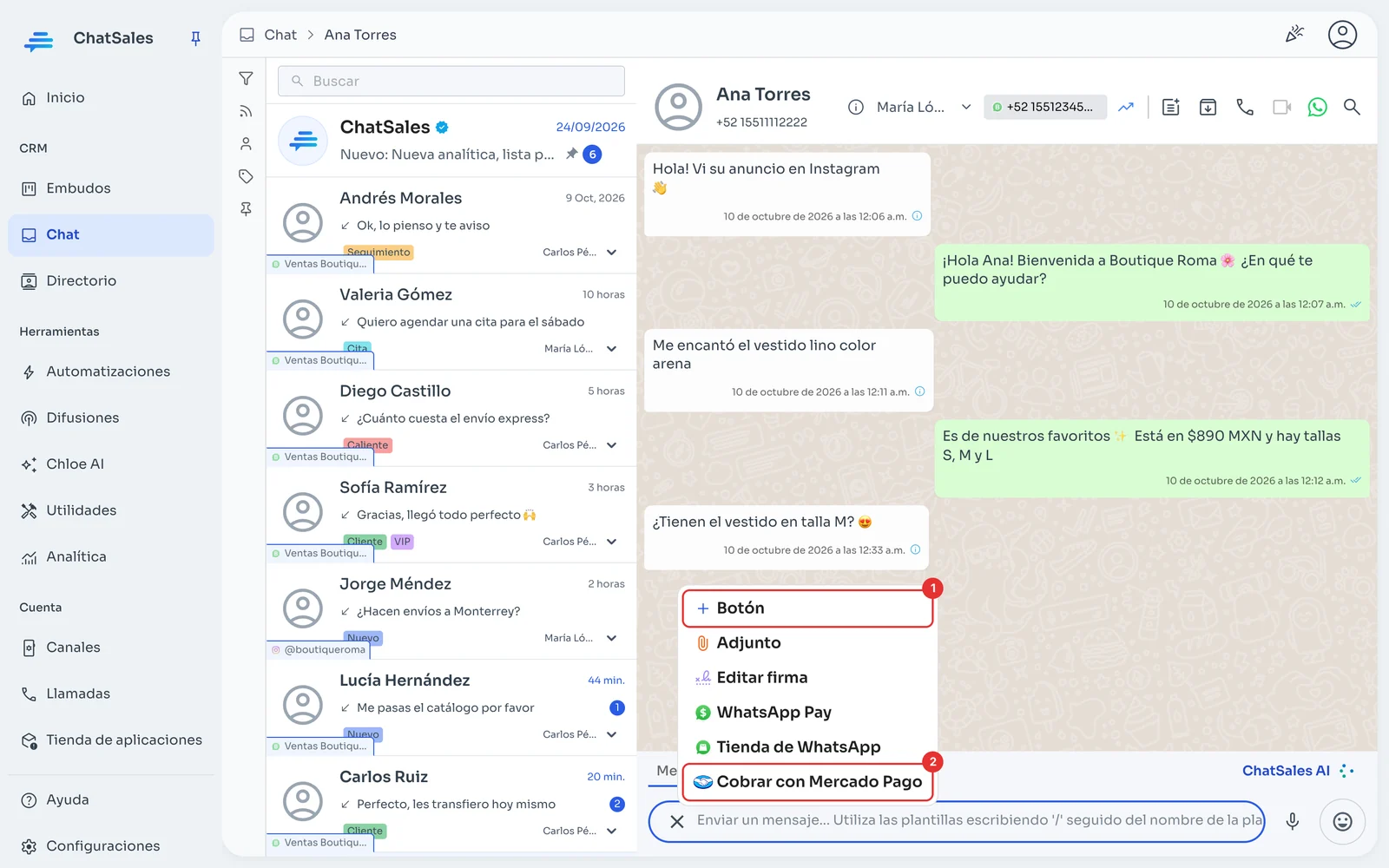Click the celebration icon in top bar
The height and width of the screenshot is (868, 1389).
[x=1294, y=35]
